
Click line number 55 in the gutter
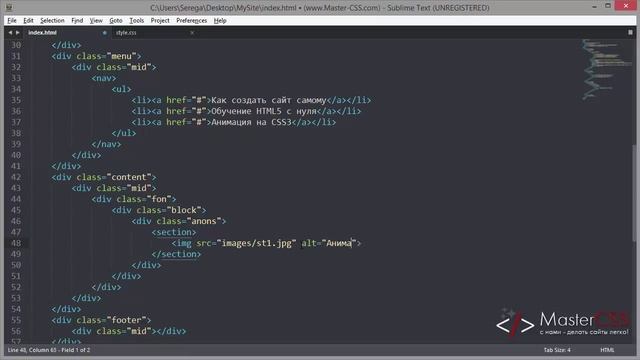(x=16, y=320)
